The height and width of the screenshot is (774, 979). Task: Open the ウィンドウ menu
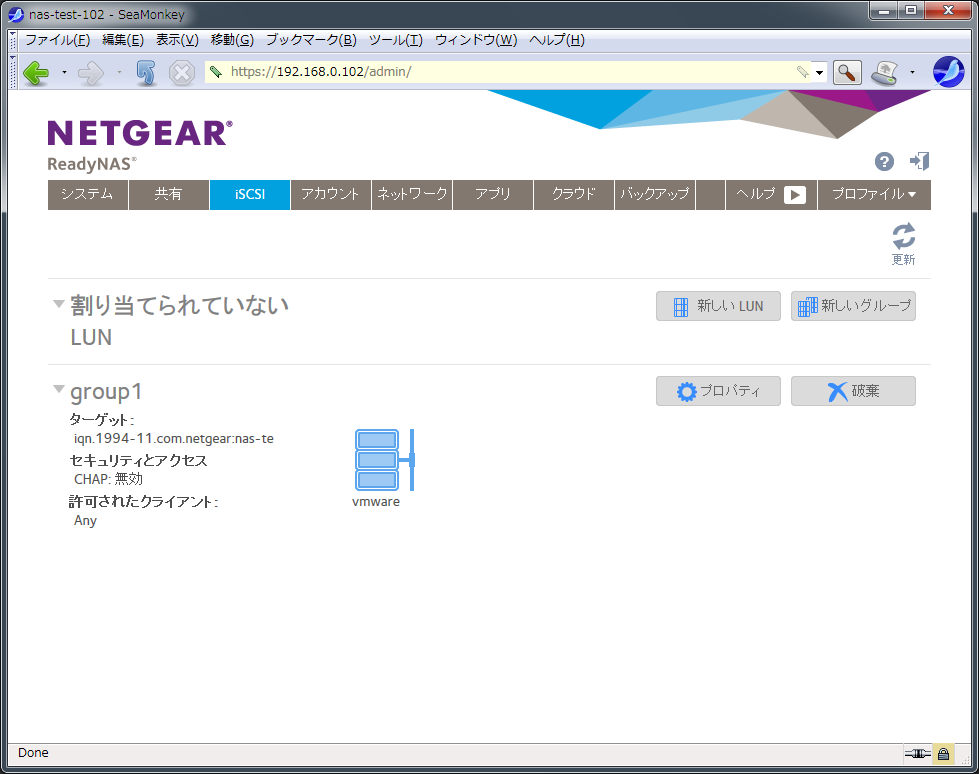(476, 40)
